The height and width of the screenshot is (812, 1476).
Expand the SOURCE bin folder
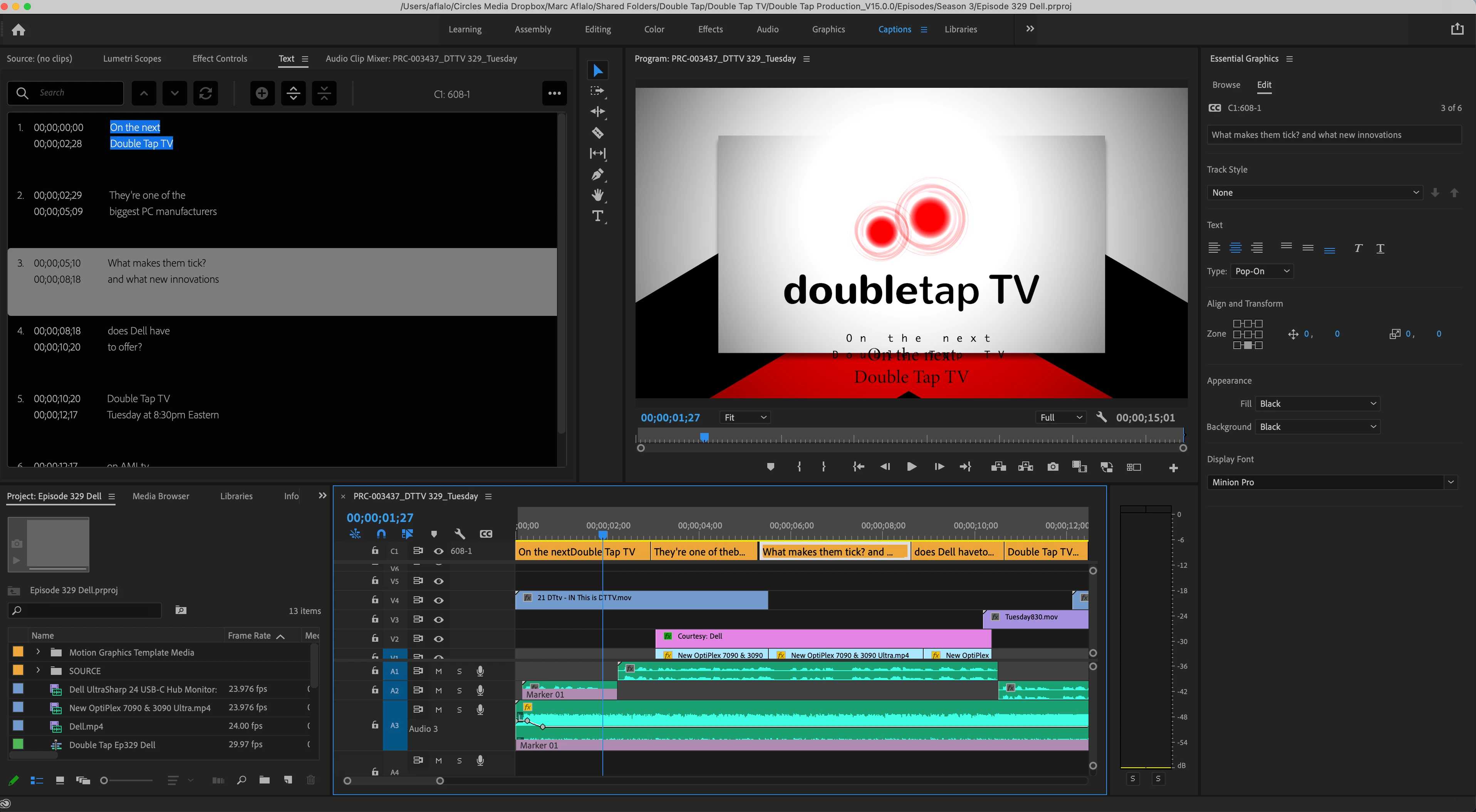(38, 671)
